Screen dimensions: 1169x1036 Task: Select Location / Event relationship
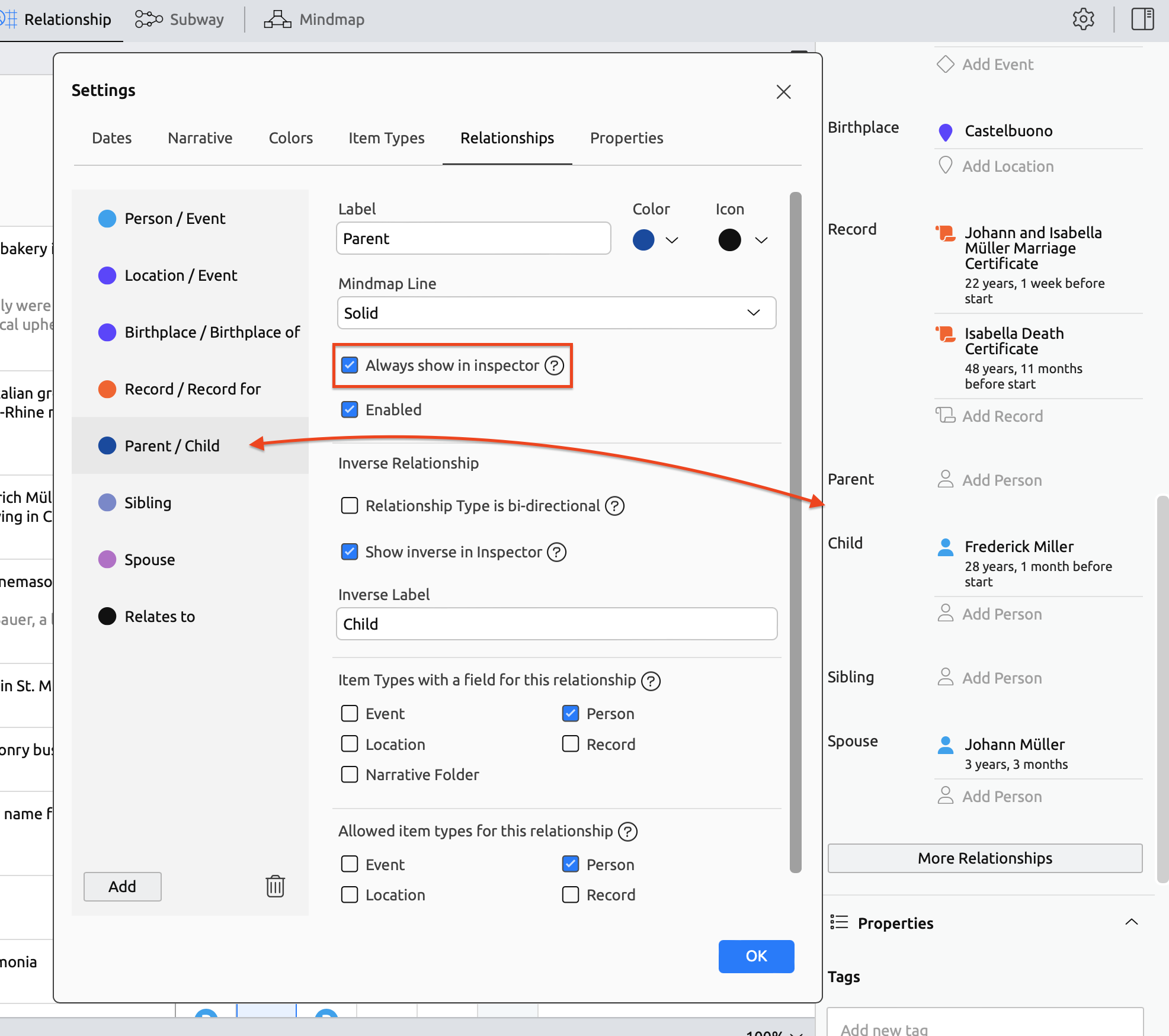tap(190, 275)
